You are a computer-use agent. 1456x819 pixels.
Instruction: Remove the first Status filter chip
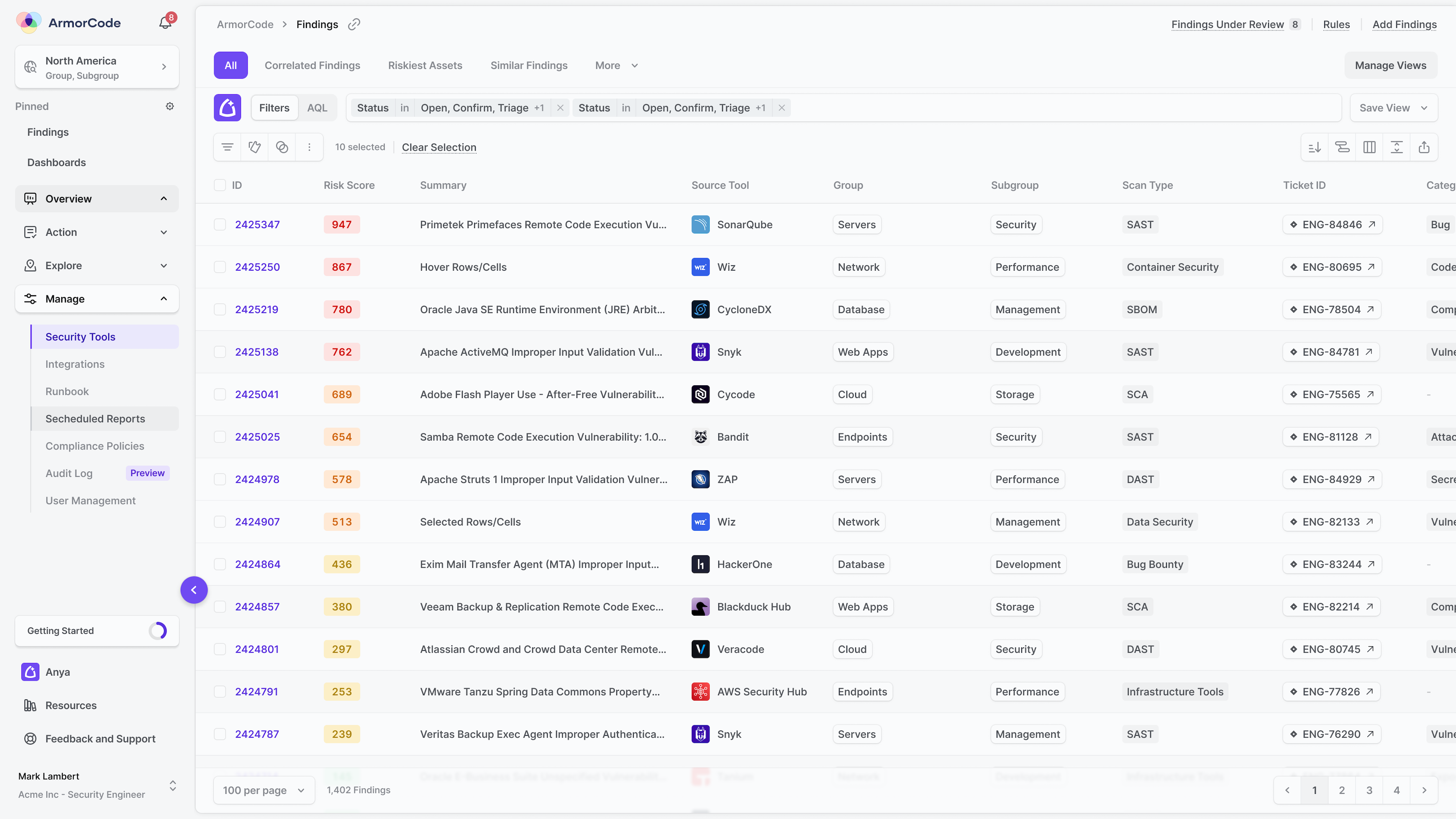tap(560, 107)
